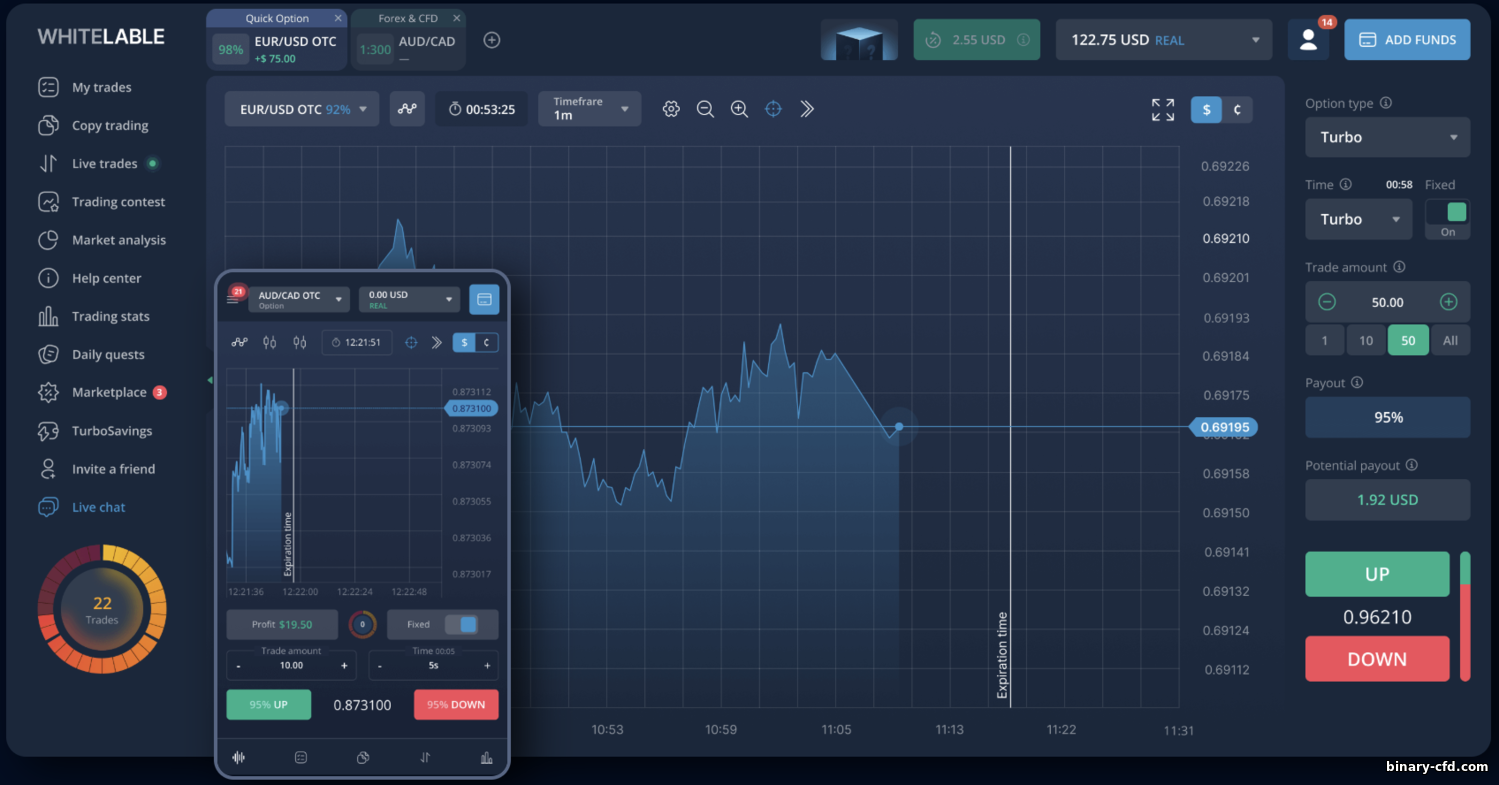Viewport: 1499px width, 785px height.
Task: Zoom out the chart with minus magnifier
Action: tap(705, 109)
